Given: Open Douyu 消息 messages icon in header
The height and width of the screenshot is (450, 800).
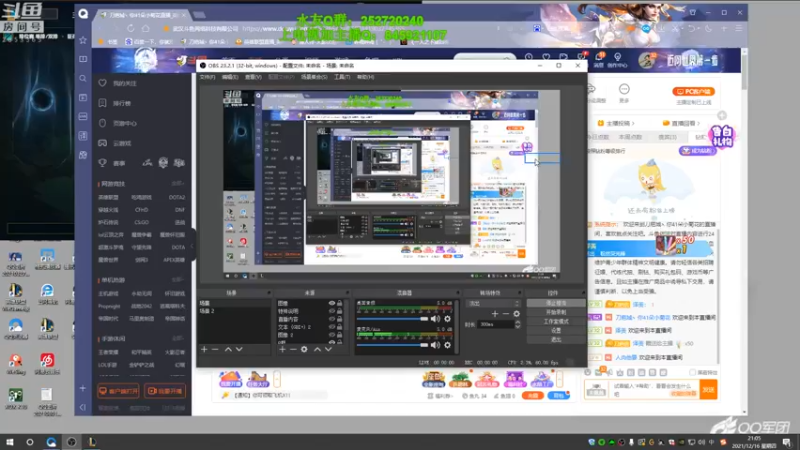Looking at the screenshot, I should (x=598, y=60).
